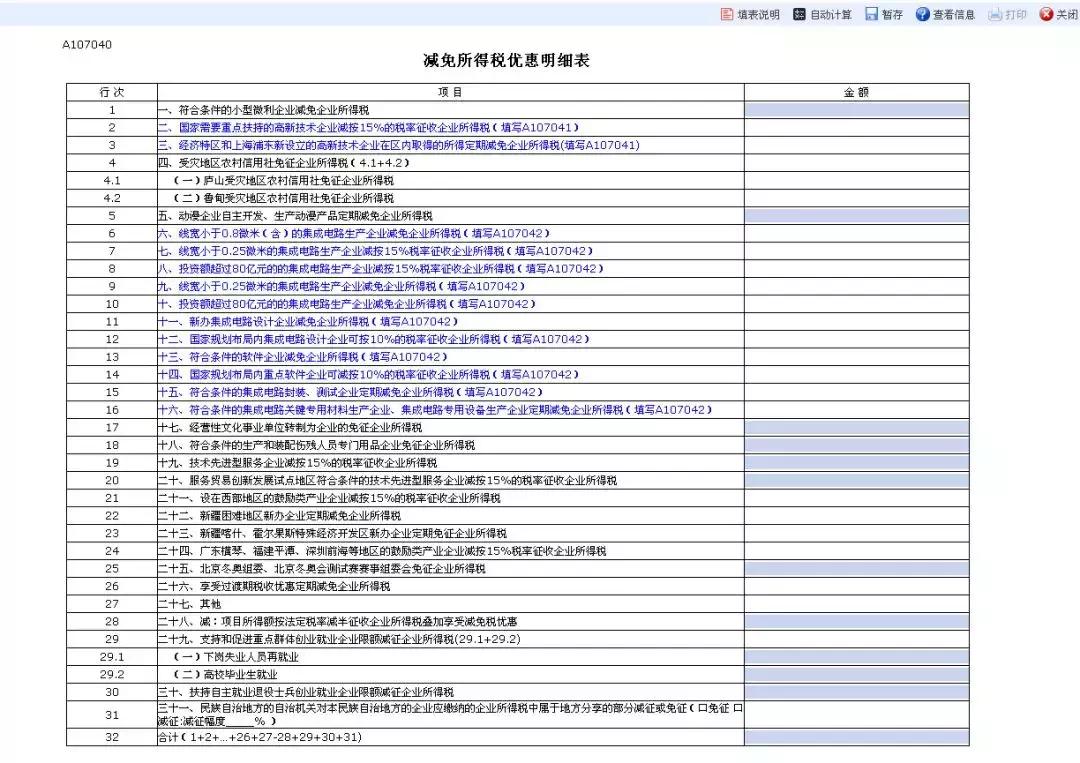
Task: Open the 填表说明 form instructions icon
Action: click(724, 14)
